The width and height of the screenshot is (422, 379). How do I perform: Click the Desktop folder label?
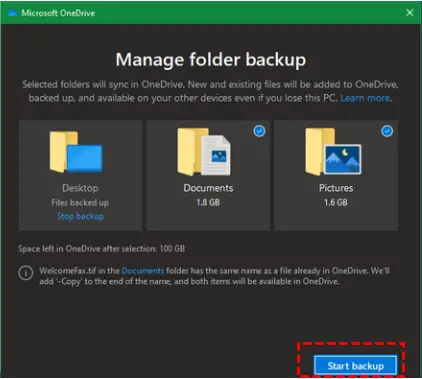[80, 188]
